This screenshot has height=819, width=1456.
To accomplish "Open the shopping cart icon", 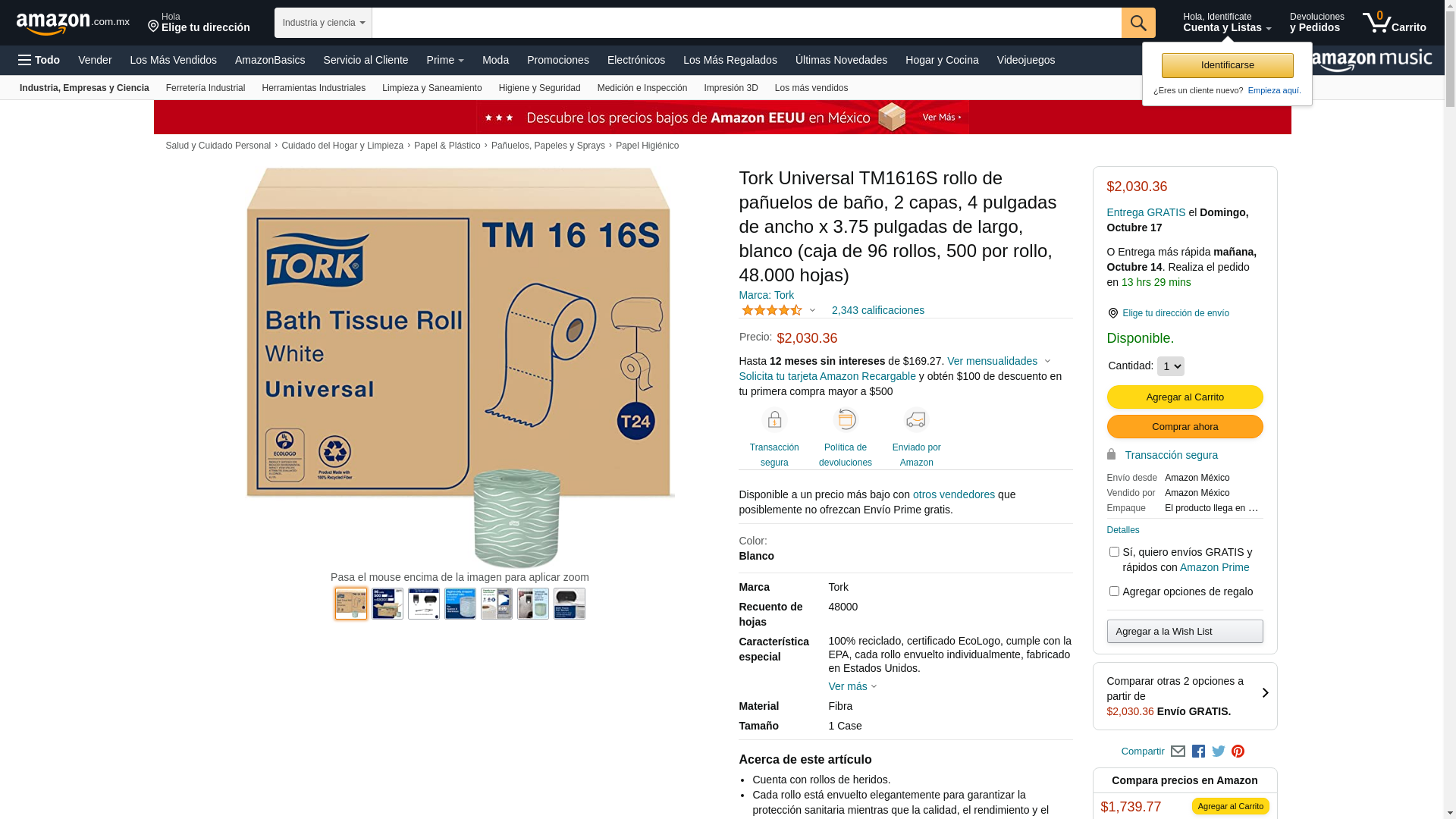I will coord(1394,22).
